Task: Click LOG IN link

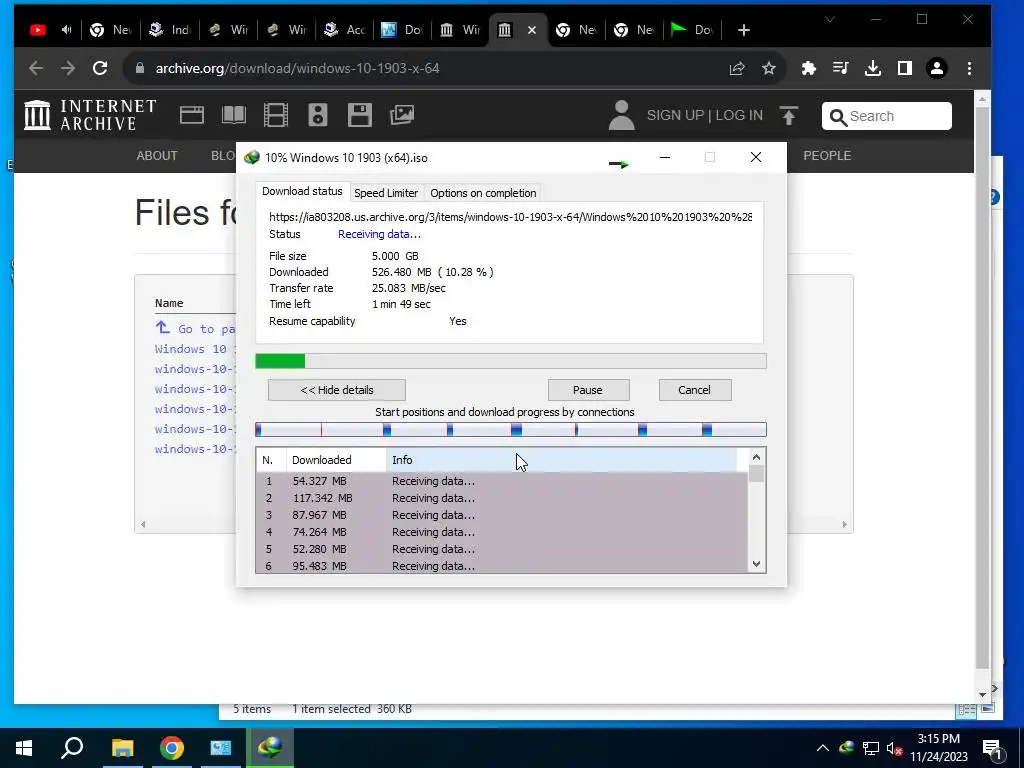Action: pos(739,115)
